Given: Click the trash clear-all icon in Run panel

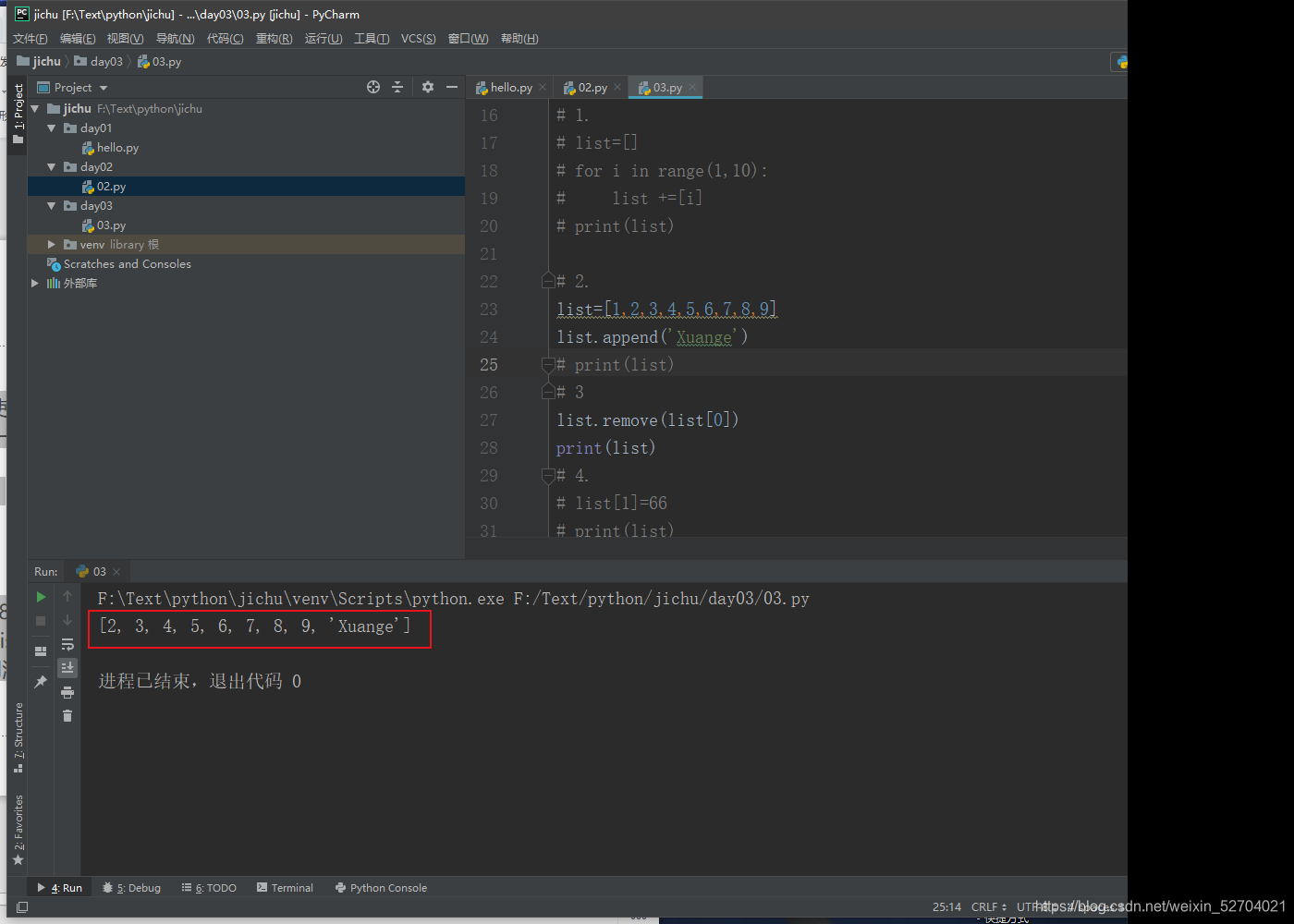Looking at the screenshot, I should pos(67,716).
